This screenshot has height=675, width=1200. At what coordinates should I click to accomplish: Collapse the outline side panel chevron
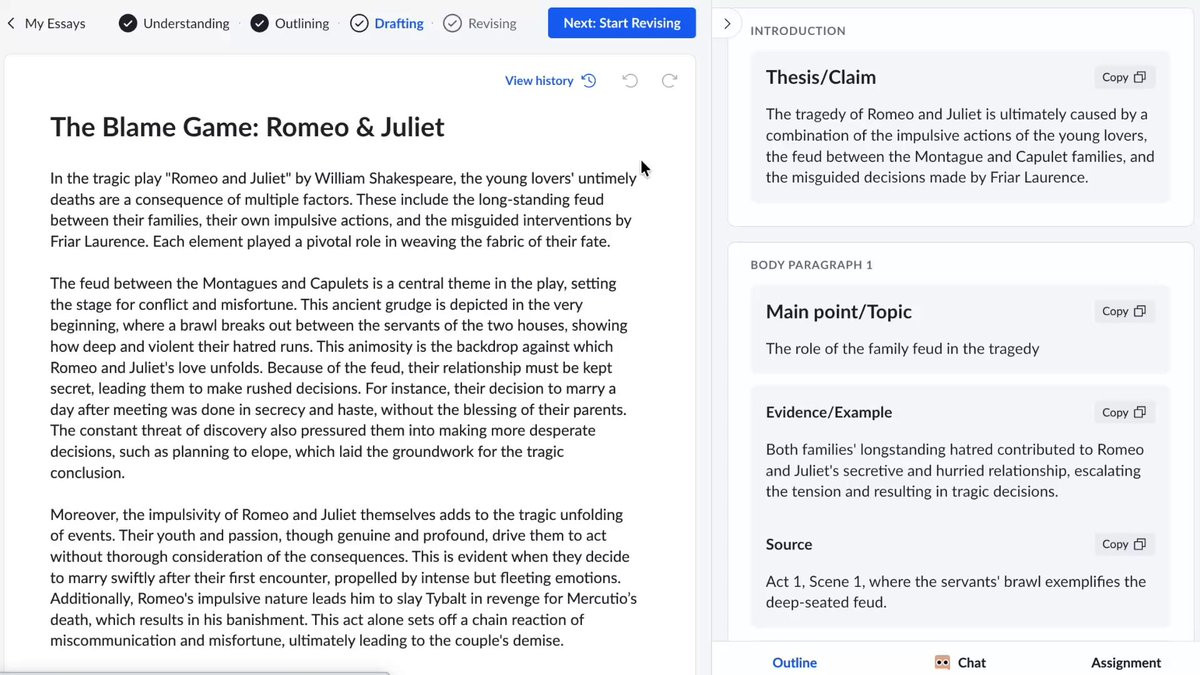(727, 23)
